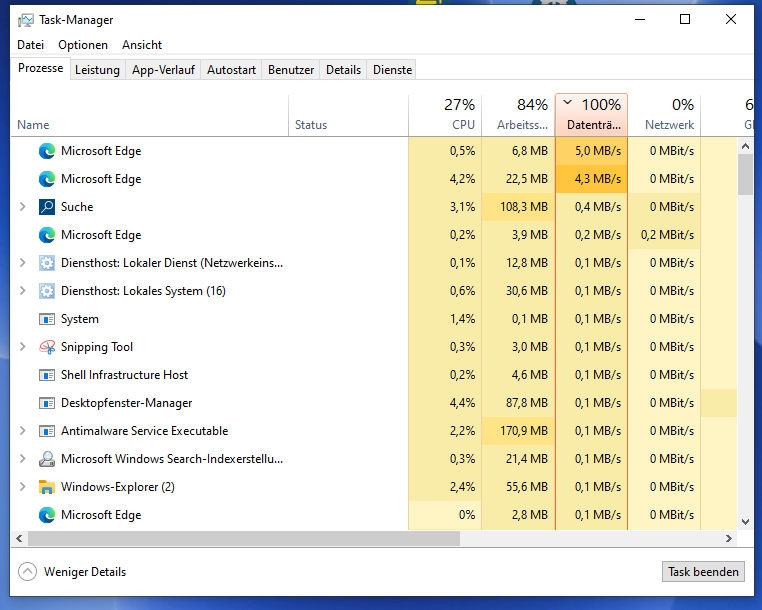Click the Snipping Tool scissors icon
The height and width of the screenshot is (610, 762).
pos(47,347)
